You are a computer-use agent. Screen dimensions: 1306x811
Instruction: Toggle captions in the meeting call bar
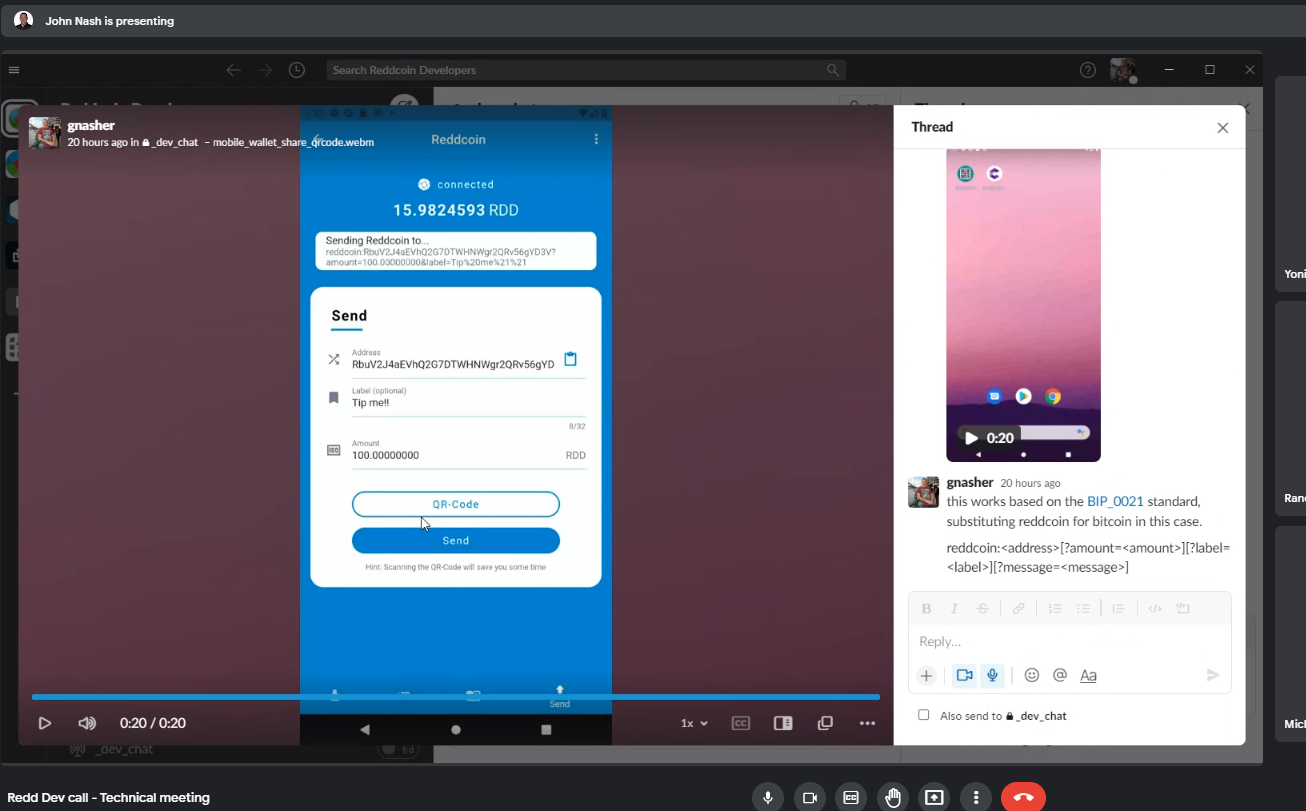[x=851, y=797]
